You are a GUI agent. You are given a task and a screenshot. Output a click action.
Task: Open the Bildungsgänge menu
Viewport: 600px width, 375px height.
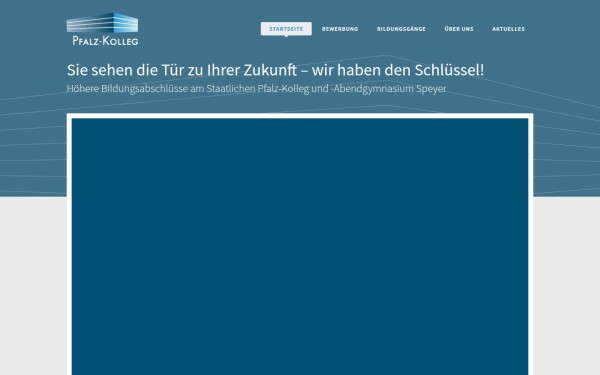click(x=401, y=29)
